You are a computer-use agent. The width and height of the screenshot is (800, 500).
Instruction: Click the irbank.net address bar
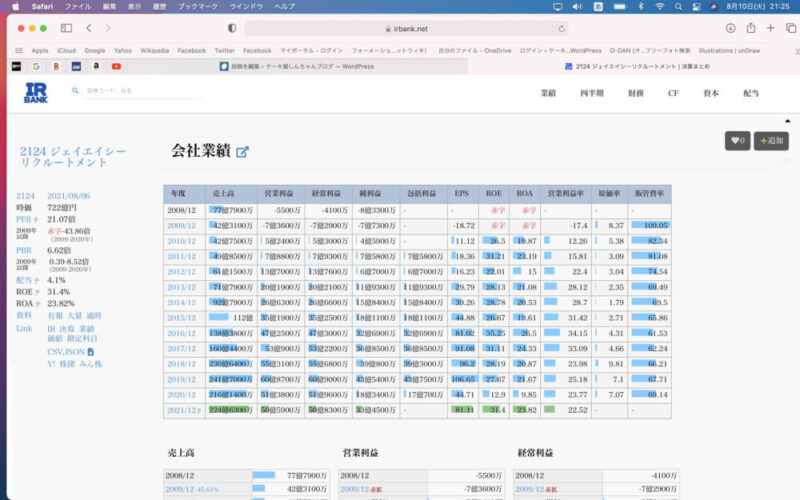tap(407, 29)
